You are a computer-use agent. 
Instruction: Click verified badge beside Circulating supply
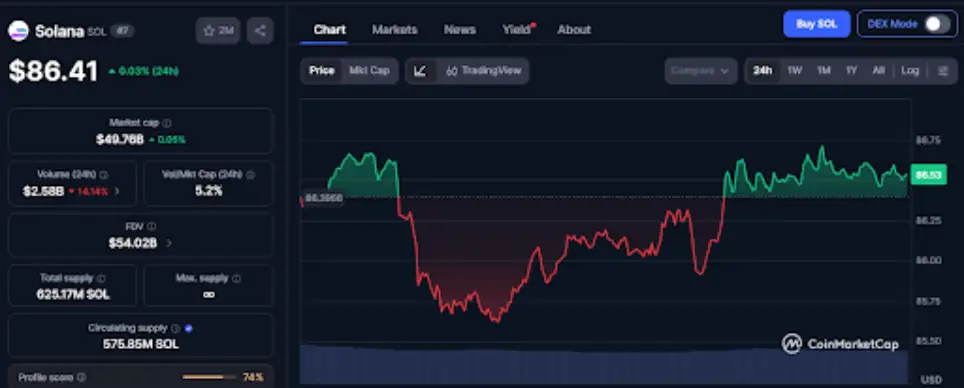[189, 328]
